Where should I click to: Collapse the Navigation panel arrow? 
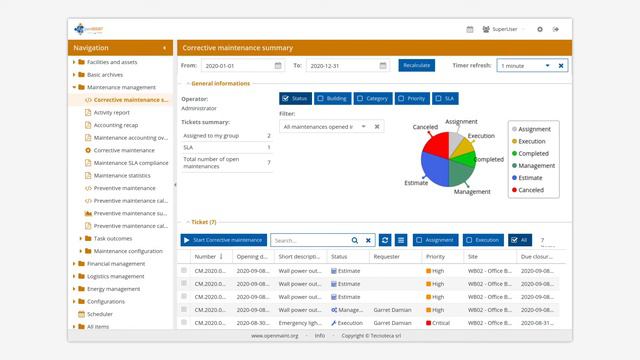(x=164, y=48)
